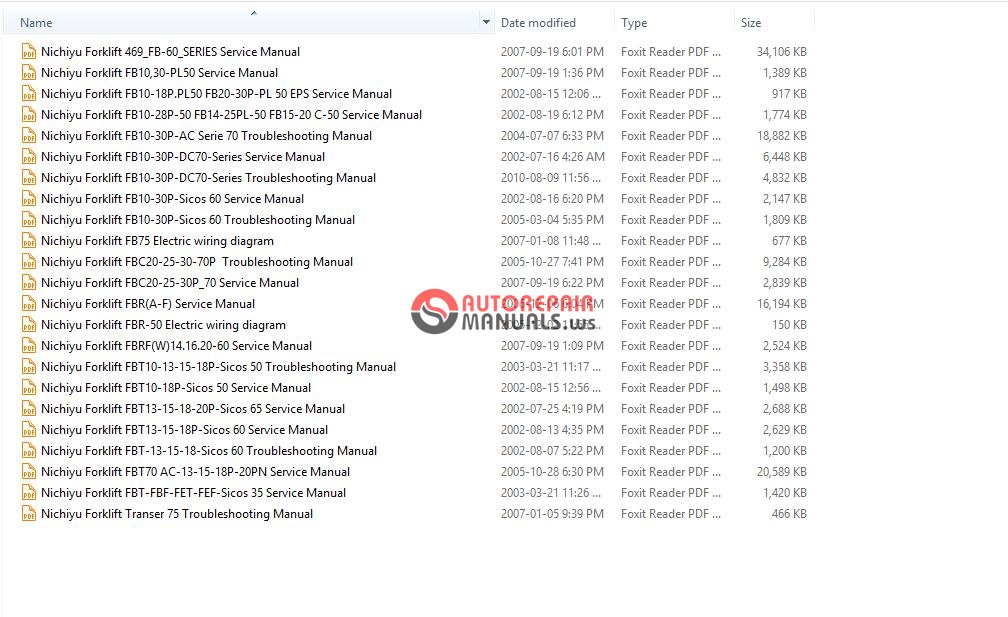Sort files by Size column header
The height and width of the screenshot is (617, 1008).
point(751,22)
